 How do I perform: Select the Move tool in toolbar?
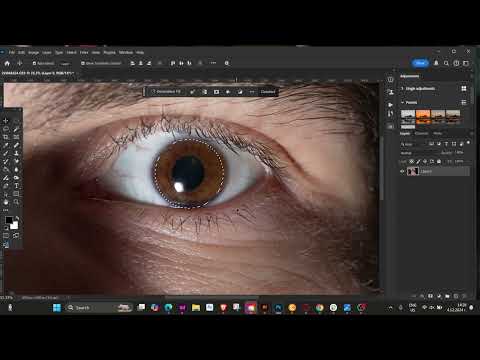(x=6, y=121)
